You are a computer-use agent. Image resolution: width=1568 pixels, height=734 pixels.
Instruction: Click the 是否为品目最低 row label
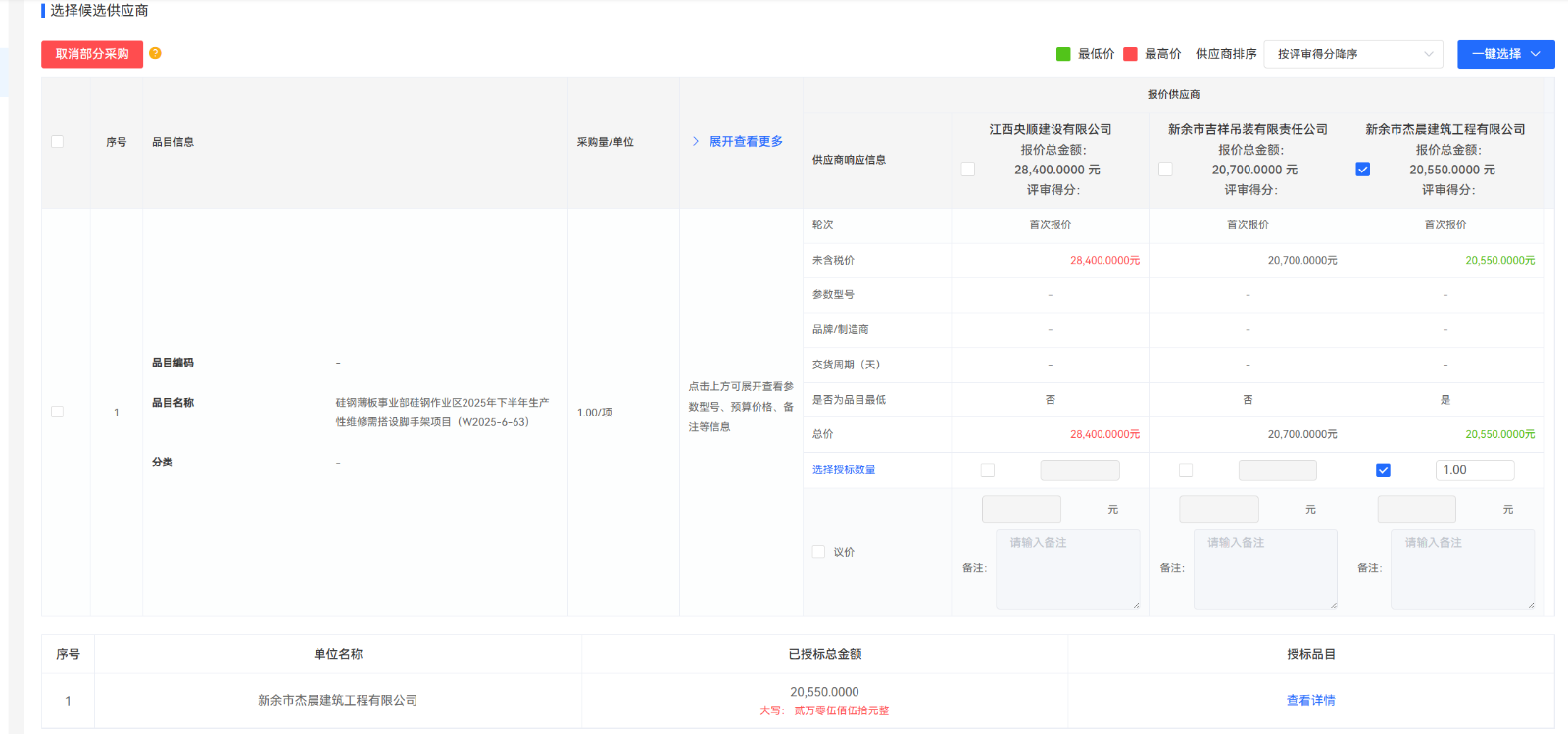[849, 400]
